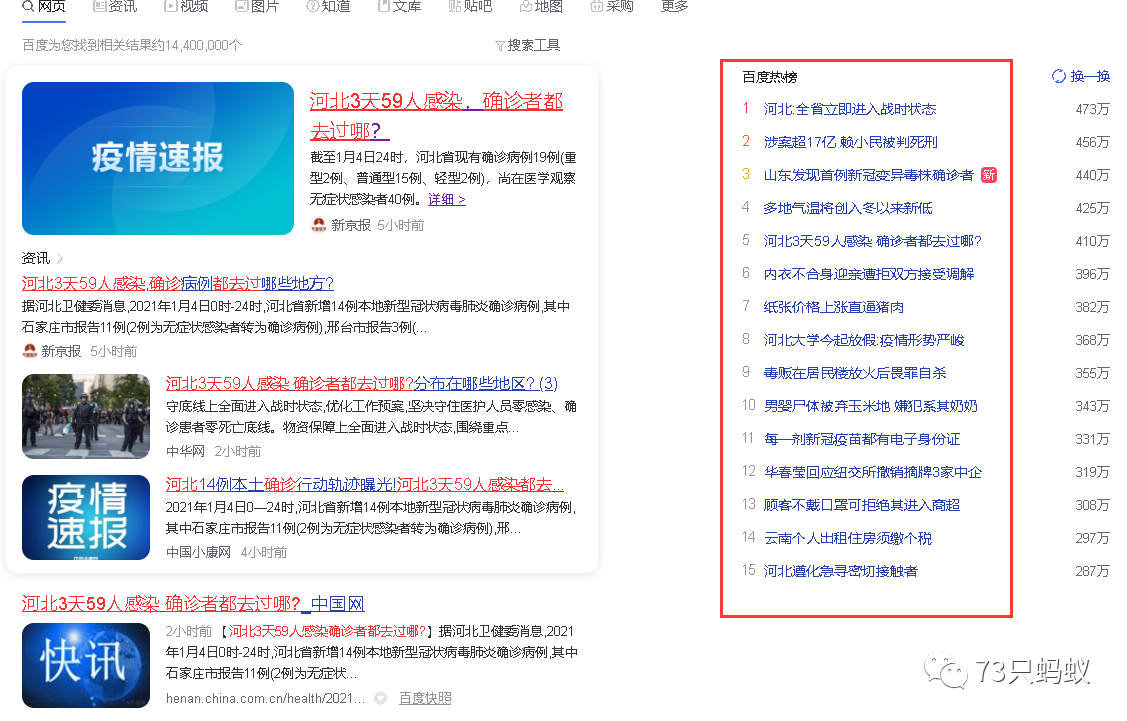
Task: Open headline 河北3天59人感染，确诊者都去过哪?
Action: pos(436,116)
